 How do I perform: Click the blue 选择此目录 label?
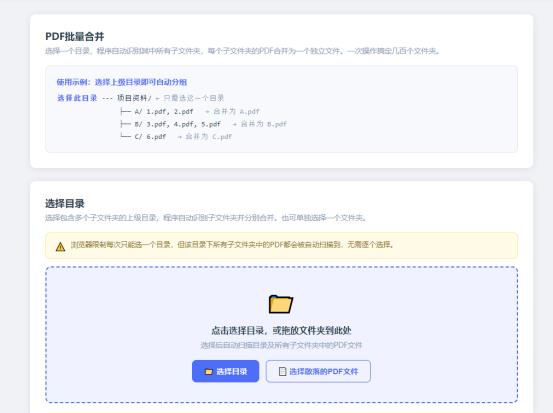coord(77,98)
